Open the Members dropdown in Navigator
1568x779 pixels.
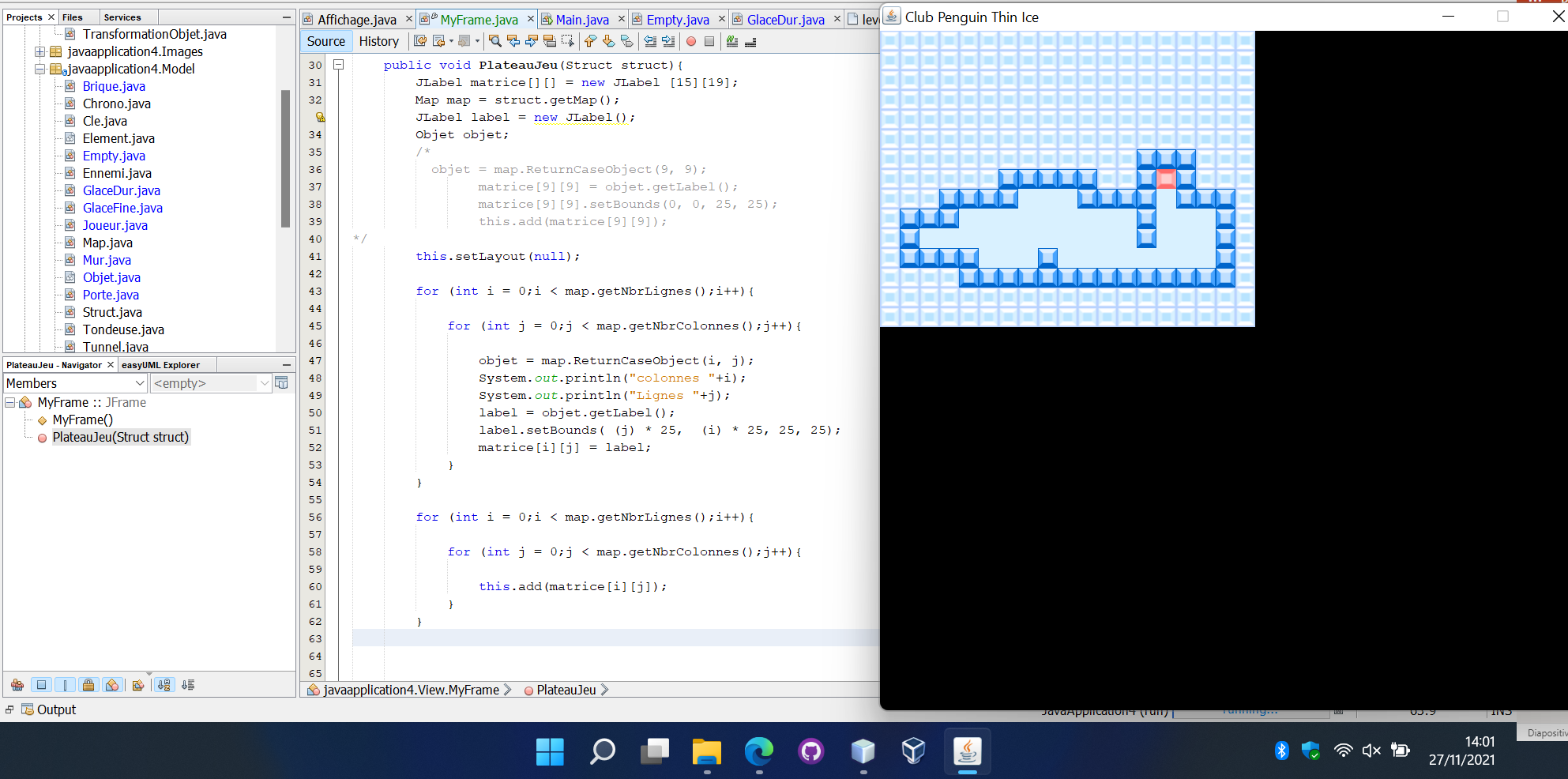coord(75,383)
